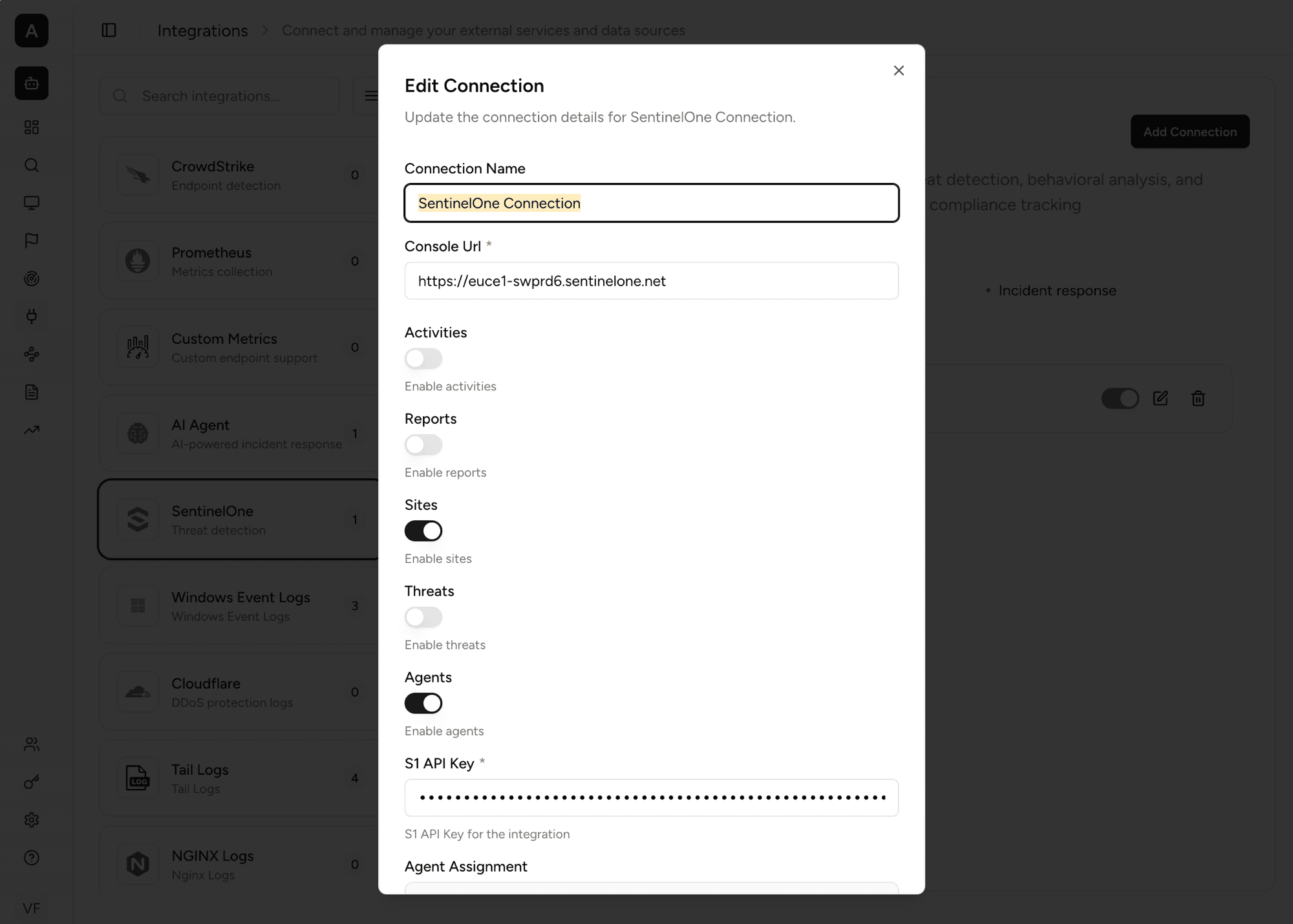Screen dimensions: 1293x924
Task: Select the Windows Event Logs integration card
Action: (239, 605)
